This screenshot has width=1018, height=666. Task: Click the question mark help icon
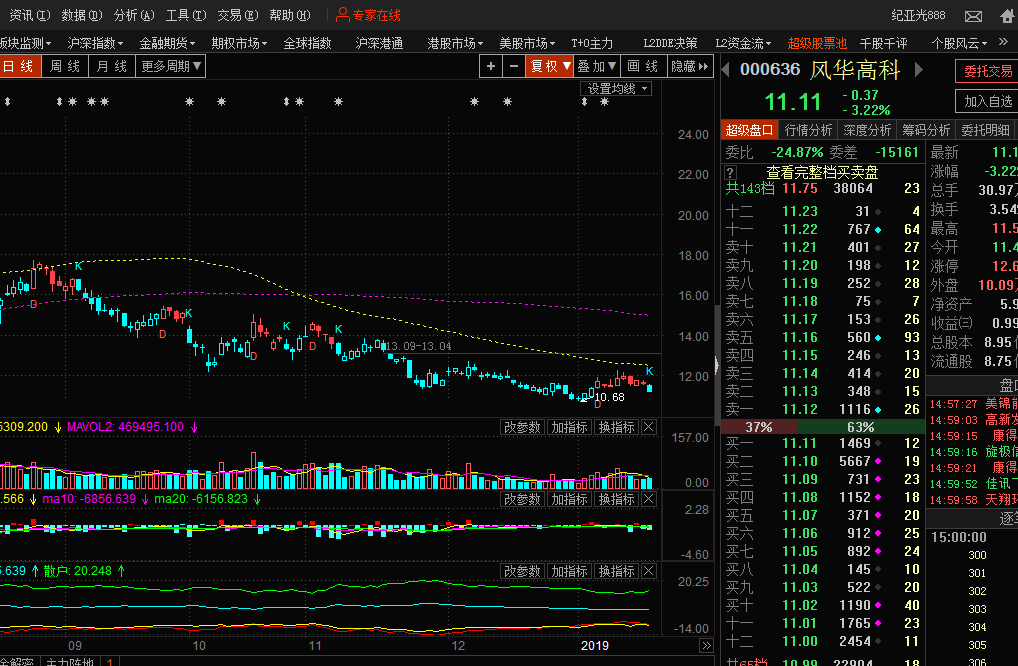(731, 172)
